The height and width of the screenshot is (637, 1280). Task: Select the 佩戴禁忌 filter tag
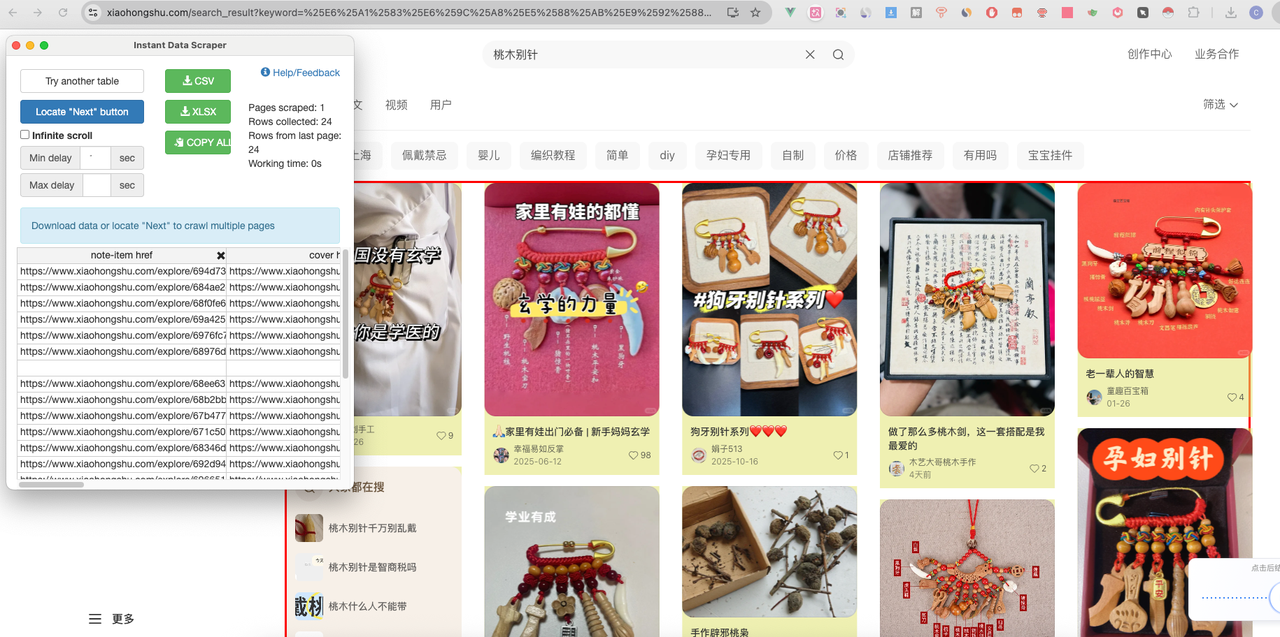424,155
